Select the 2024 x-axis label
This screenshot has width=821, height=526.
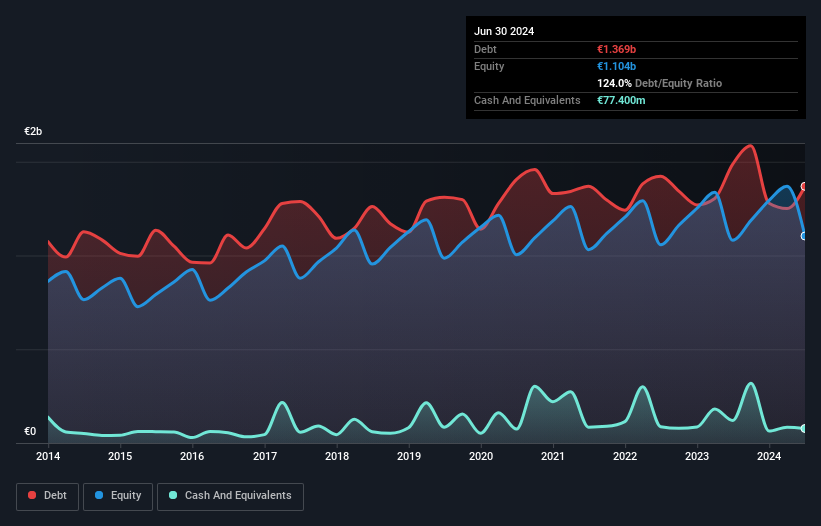click(769, 456)
